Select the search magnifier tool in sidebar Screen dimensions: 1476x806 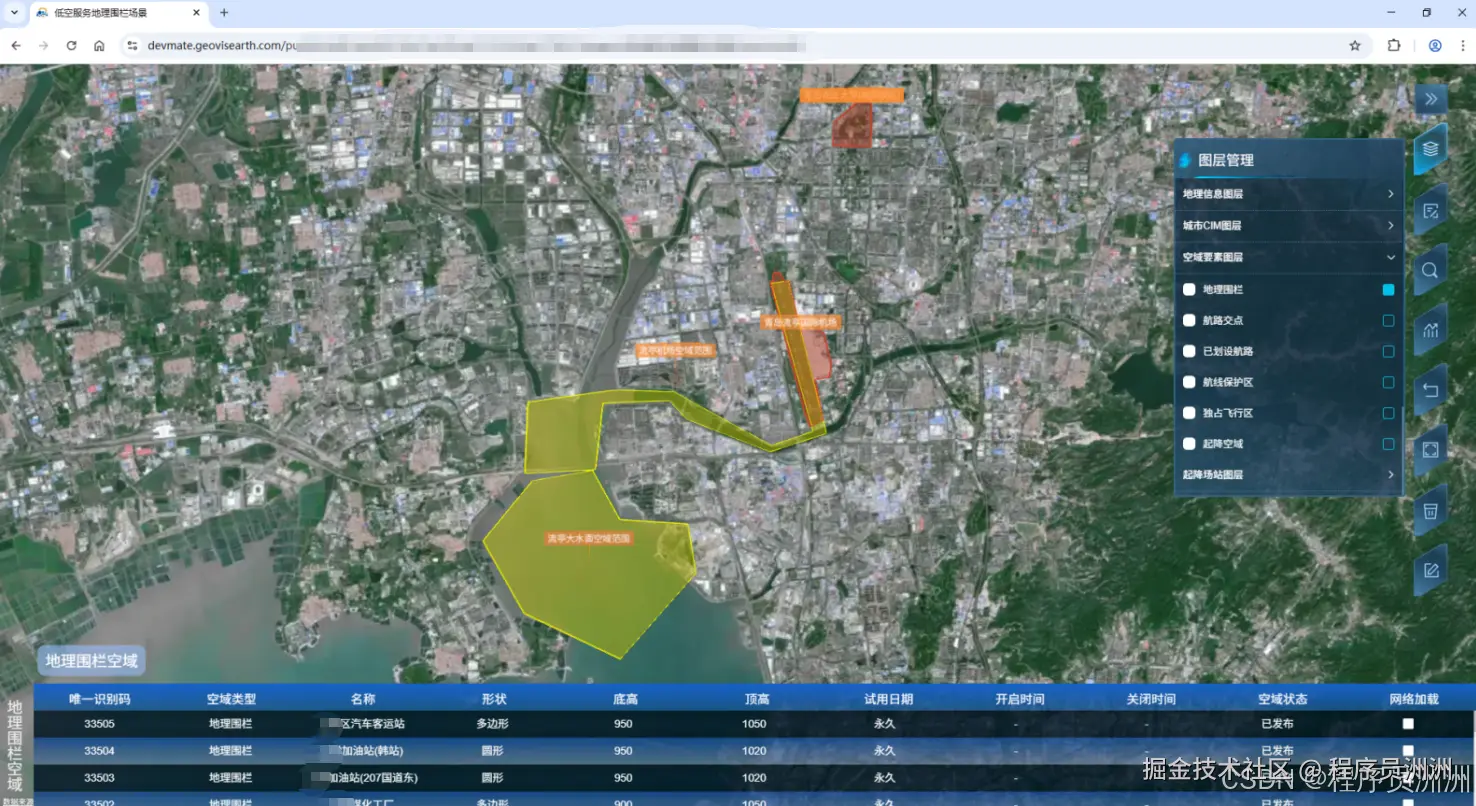tap(1431, 270)
